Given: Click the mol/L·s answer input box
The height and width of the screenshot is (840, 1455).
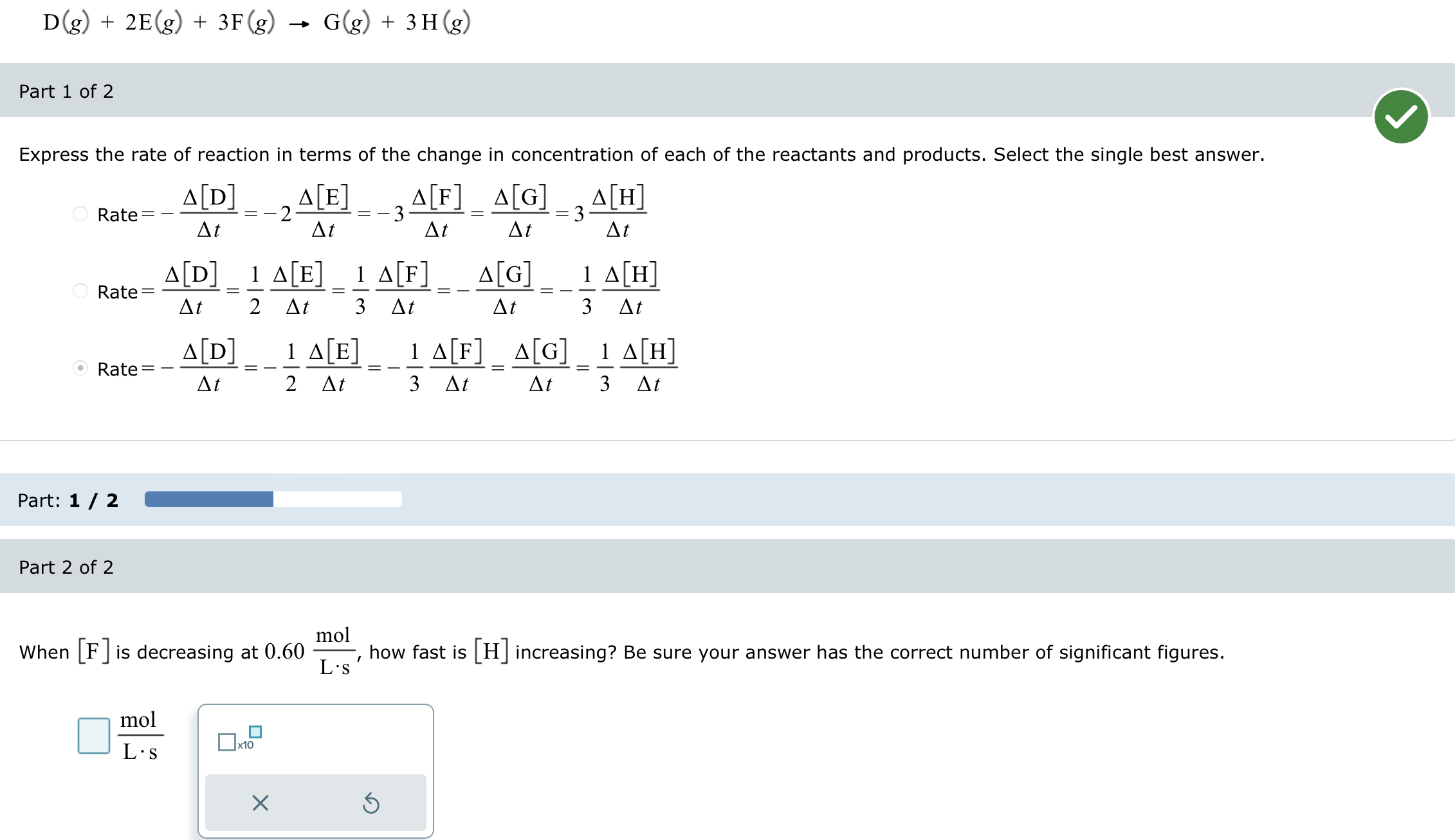Looking at the screenshot, I should coord(93,735).
